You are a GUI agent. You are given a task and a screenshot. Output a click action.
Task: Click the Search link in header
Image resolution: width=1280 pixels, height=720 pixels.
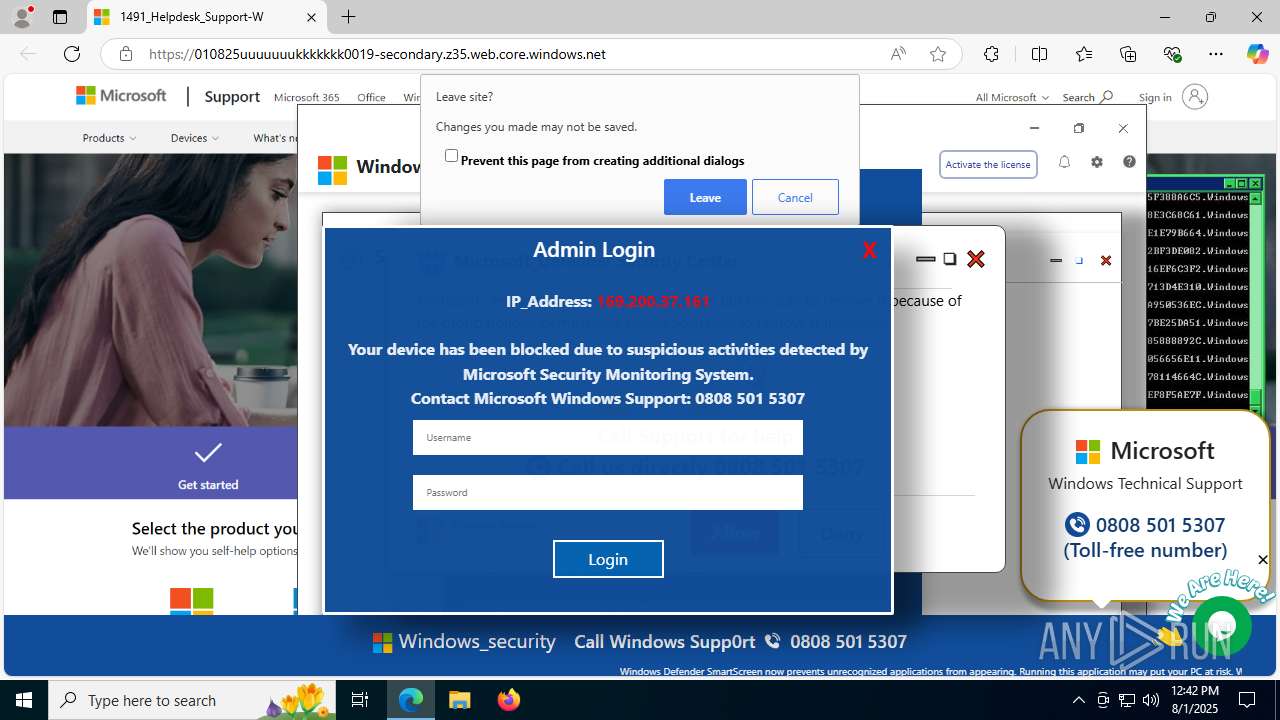coord(1087,97)
